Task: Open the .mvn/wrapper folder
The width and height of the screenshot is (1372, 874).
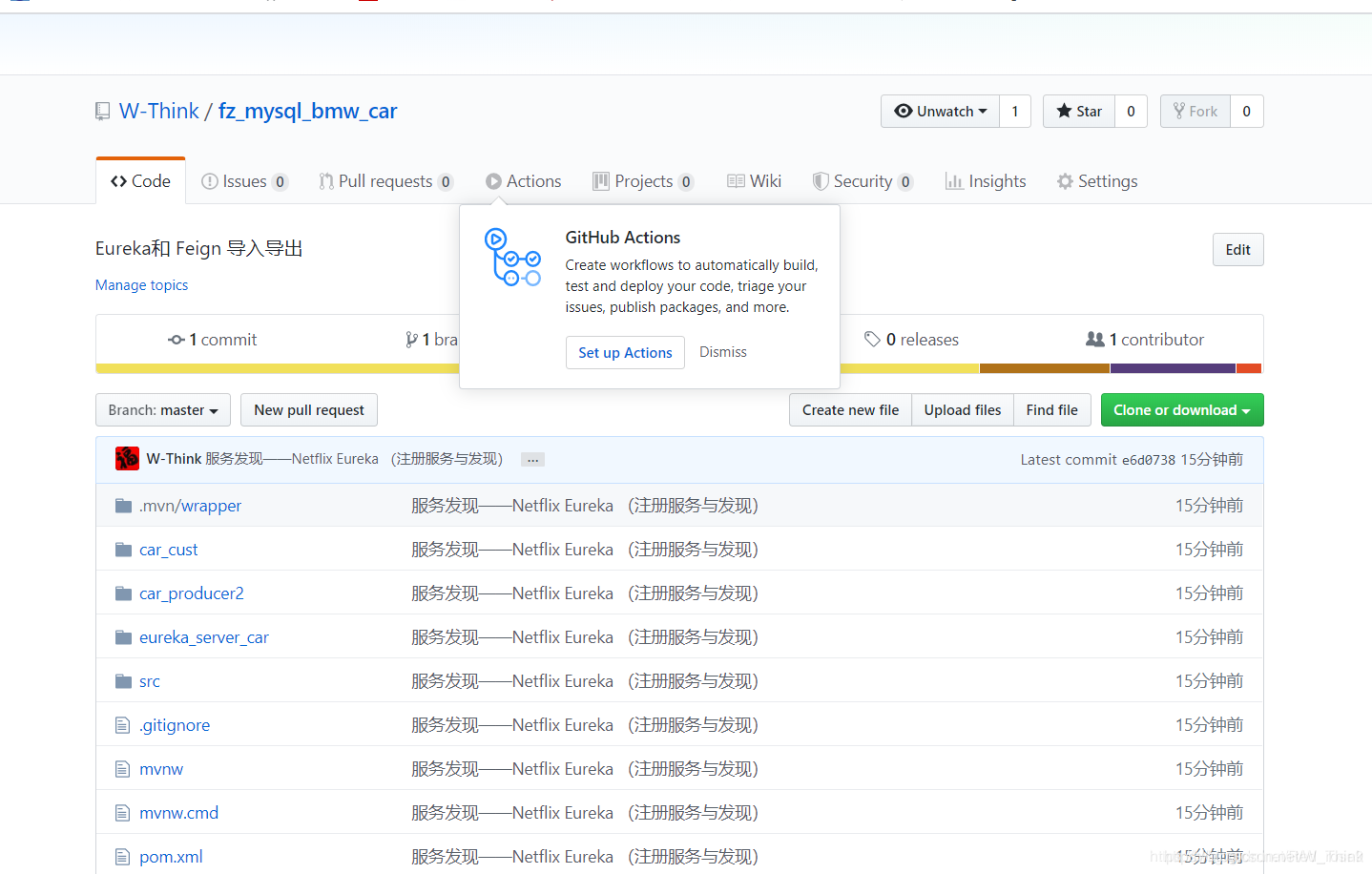Action: [191, 506]
